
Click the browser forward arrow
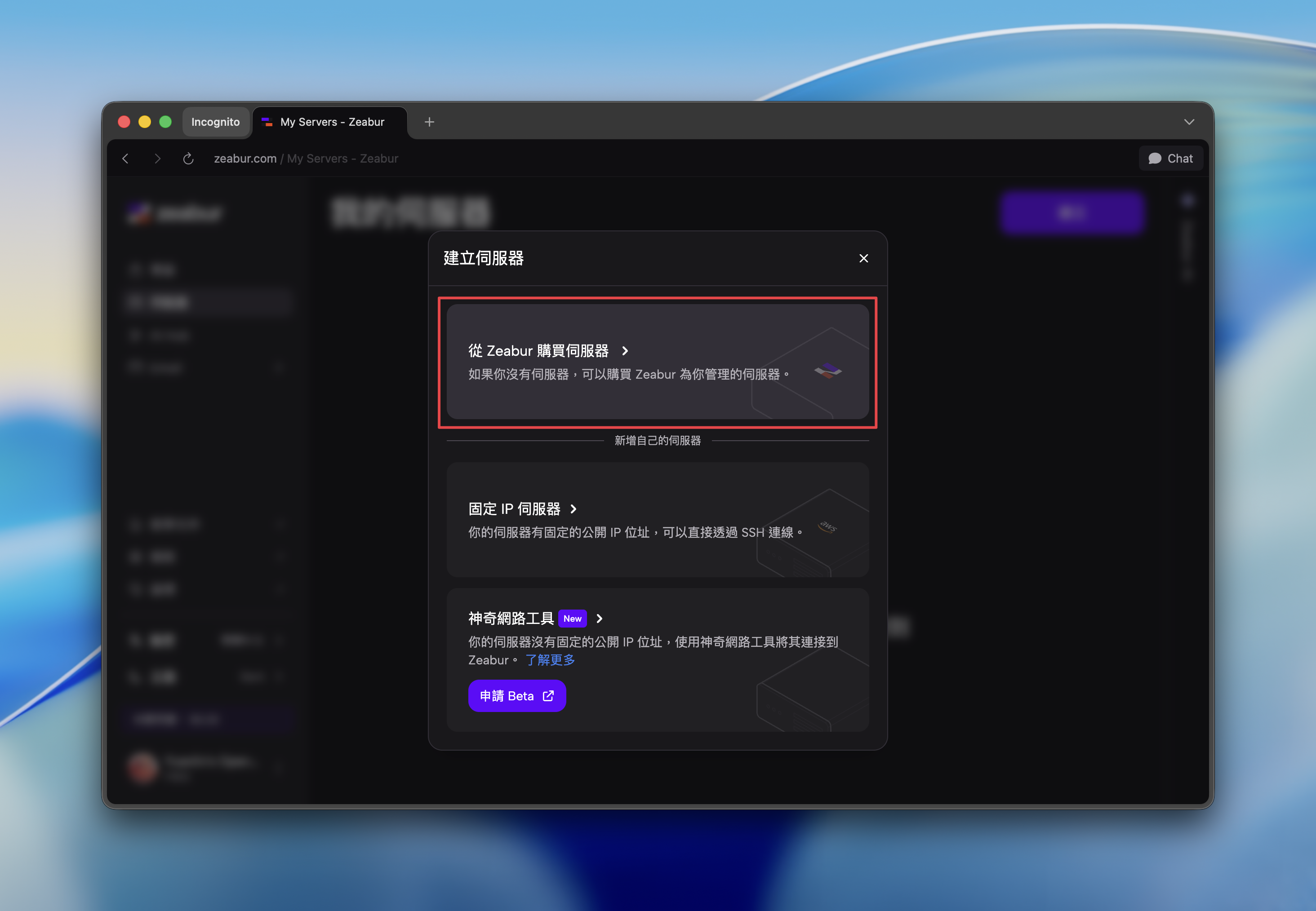coord(158,159)
